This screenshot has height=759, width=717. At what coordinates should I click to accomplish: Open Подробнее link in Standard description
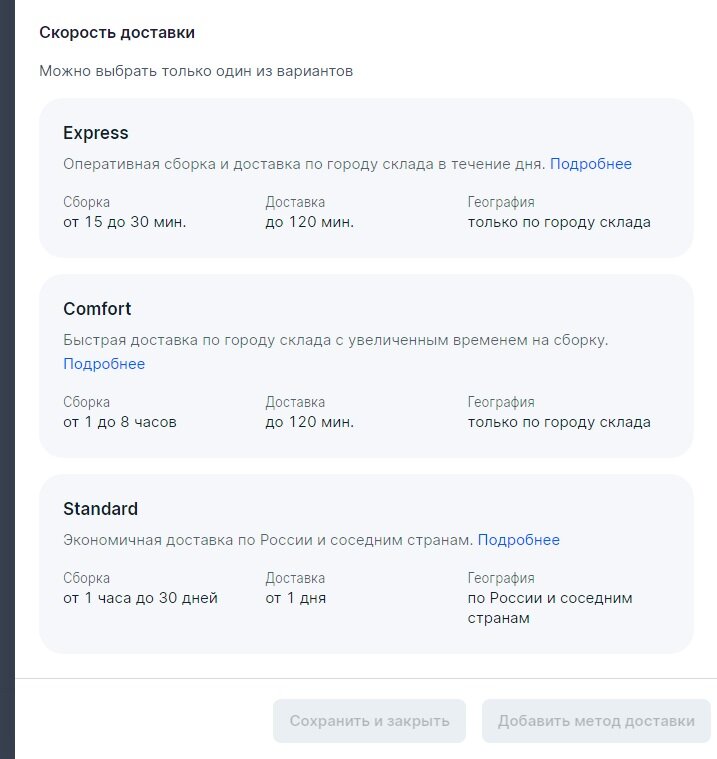[518, 540]
